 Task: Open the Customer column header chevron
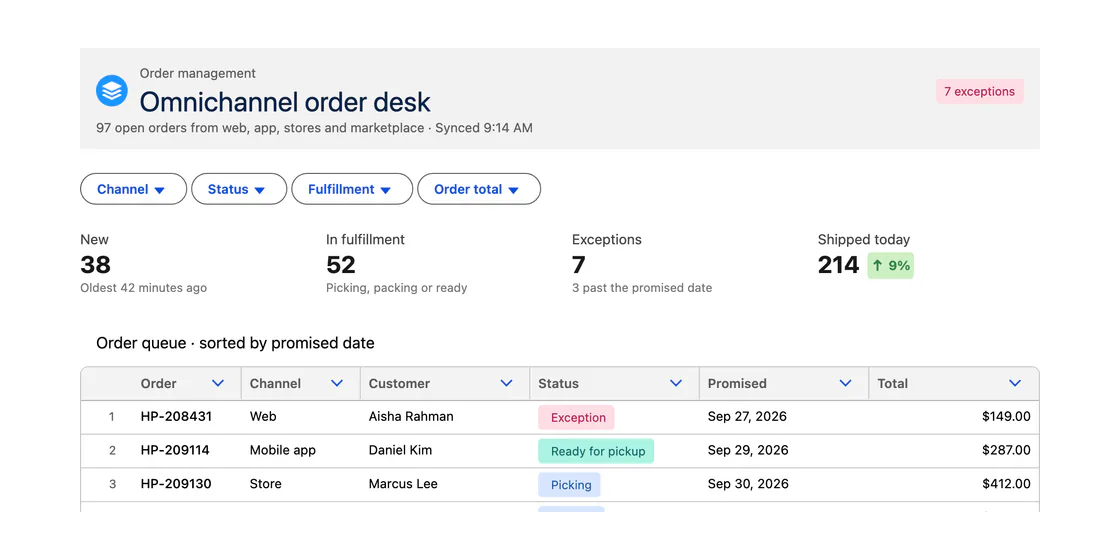point(506,384)
